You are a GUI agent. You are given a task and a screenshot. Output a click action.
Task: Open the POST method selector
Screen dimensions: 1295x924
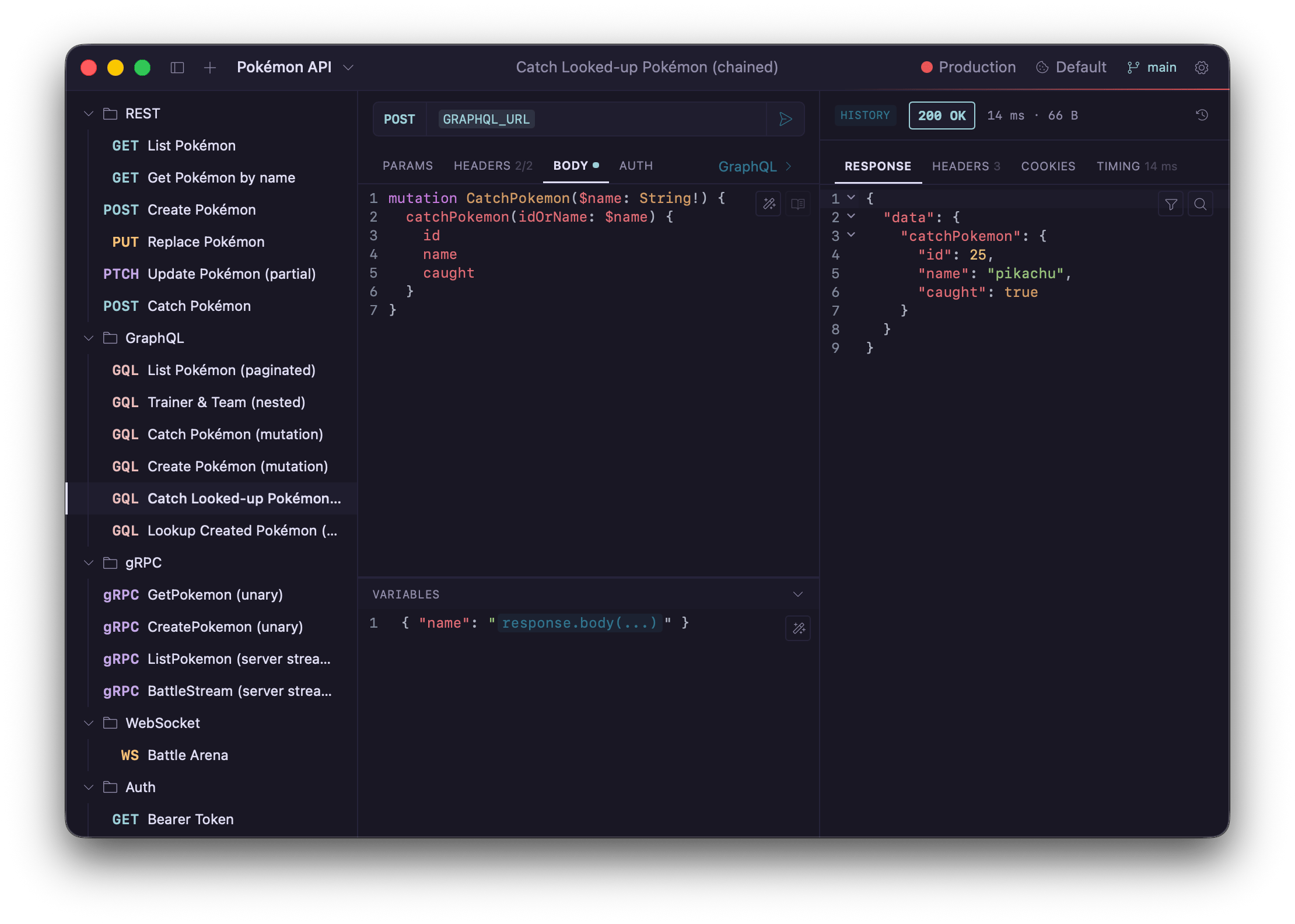click(x=400, y=119)
